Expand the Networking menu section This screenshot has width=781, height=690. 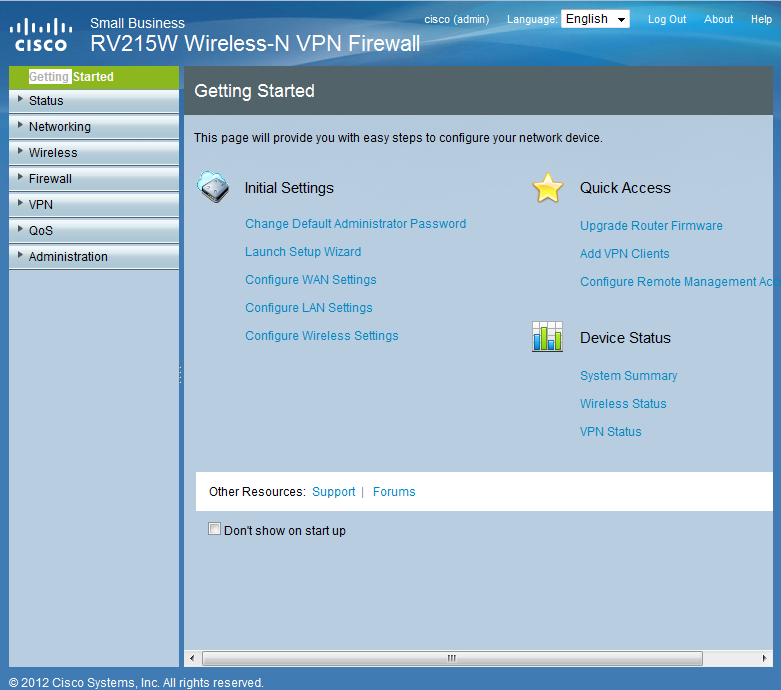(59, 127)
